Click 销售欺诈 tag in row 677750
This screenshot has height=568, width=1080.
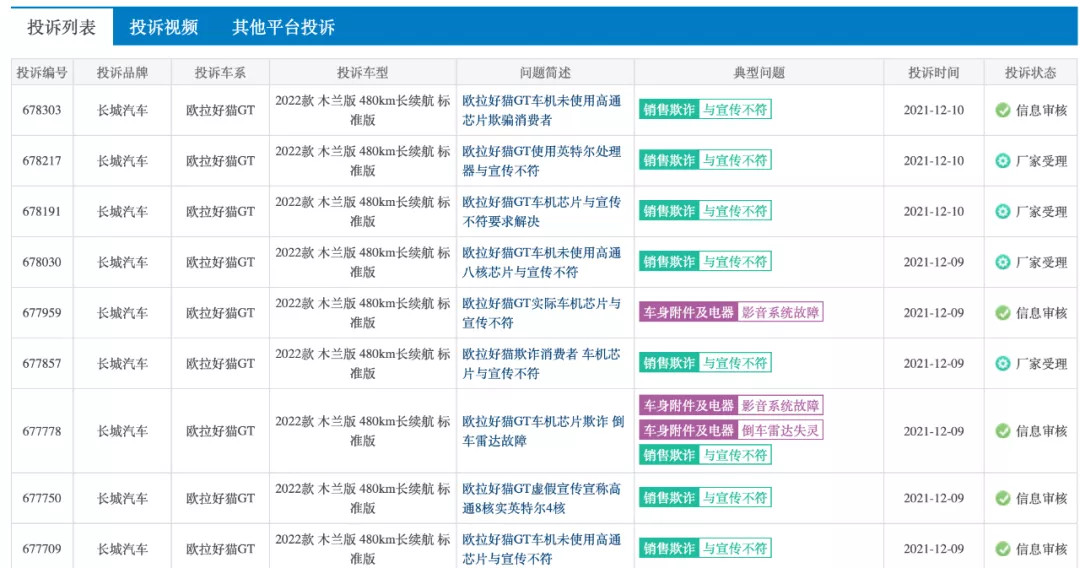[x=669, y=497]
